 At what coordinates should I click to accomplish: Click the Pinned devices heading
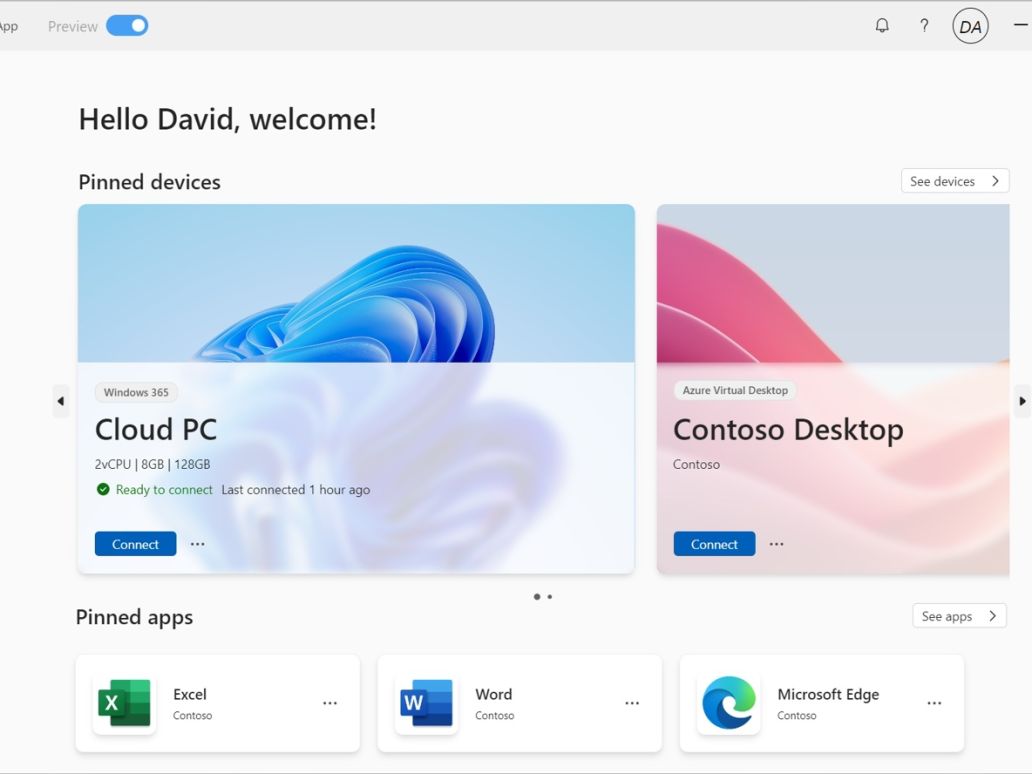[x=149, y=182]
